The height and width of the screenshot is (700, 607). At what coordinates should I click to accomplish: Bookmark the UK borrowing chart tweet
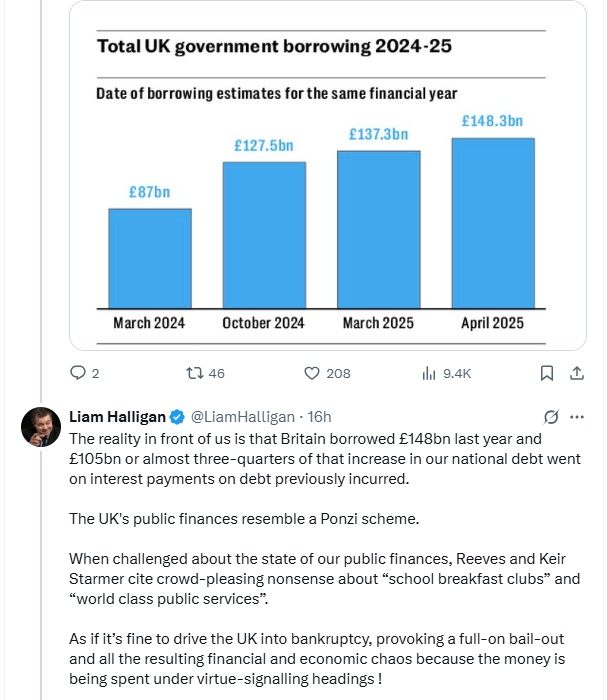pyautogui.click(x=547, y=373)
